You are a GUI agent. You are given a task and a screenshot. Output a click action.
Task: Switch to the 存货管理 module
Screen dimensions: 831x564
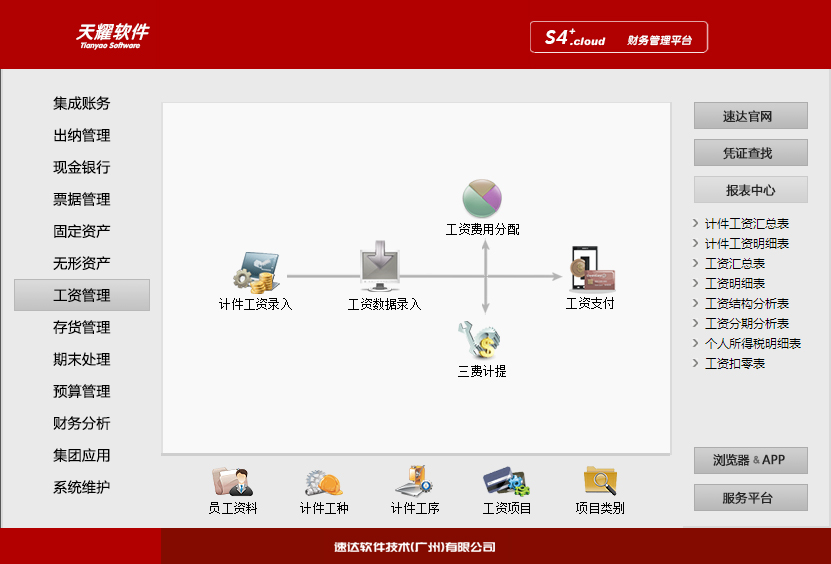(x=82, y=327)
